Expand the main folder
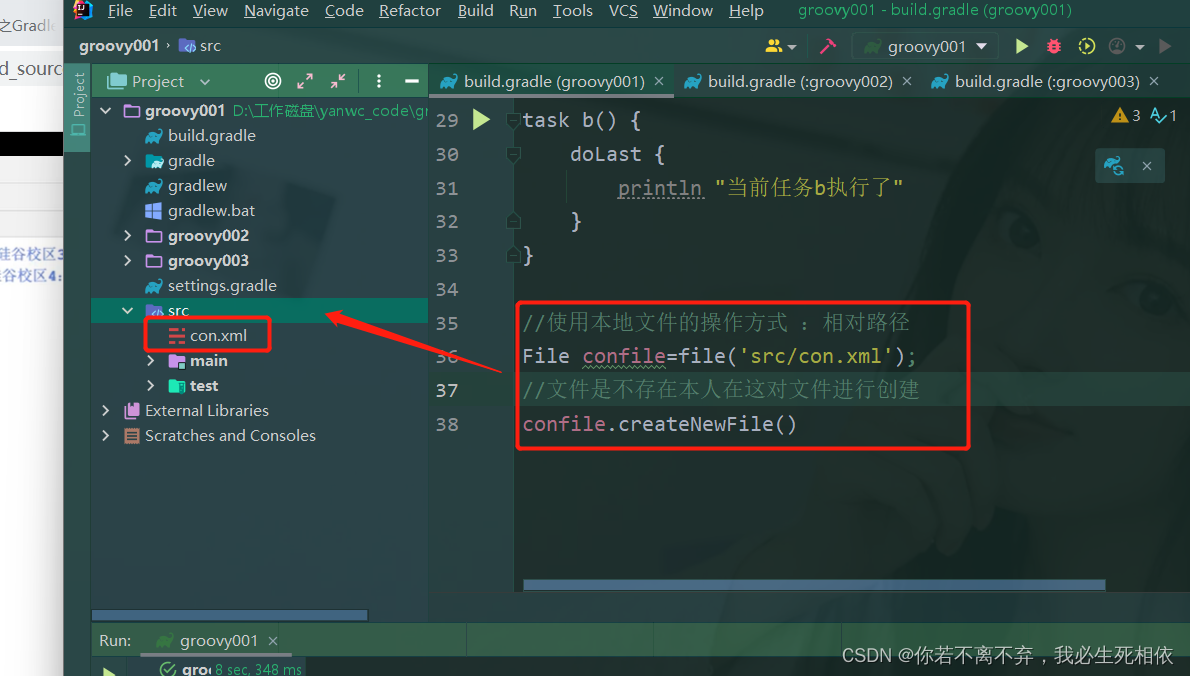This screenshot has width=1190, height=676. (150, 361)
